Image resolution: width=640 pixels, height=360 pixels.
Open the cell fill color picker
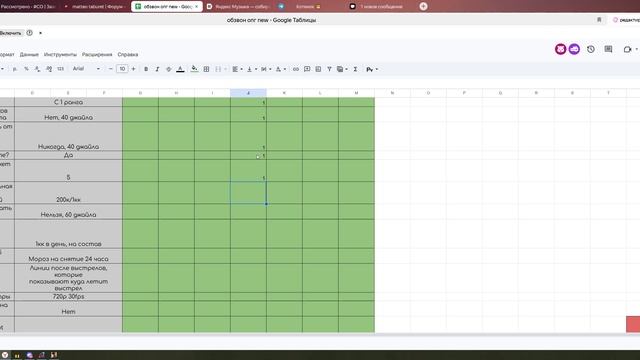pos(194,69)
